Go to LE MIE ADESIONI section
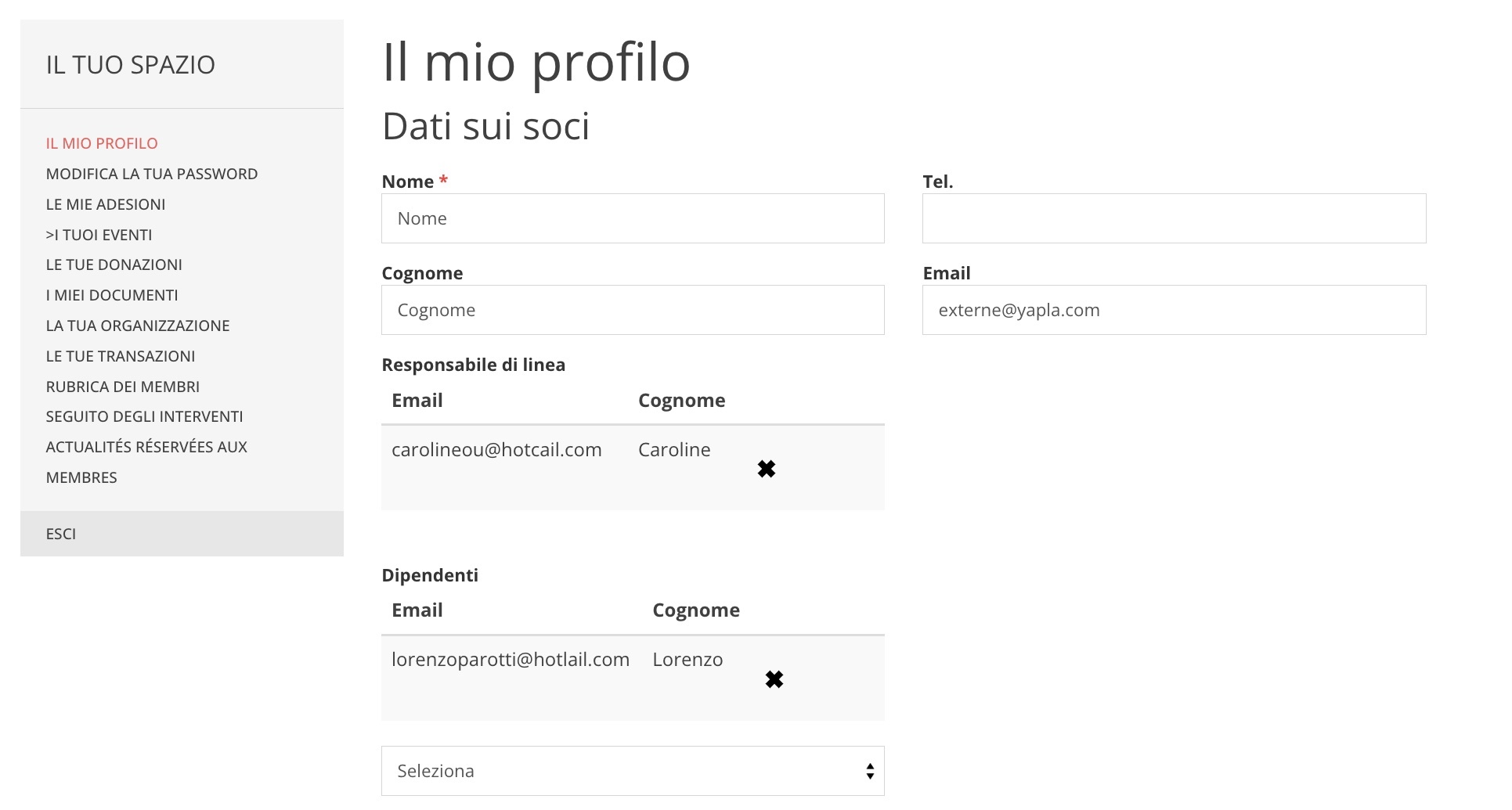 pyautogui.click(x=106, y=204)
